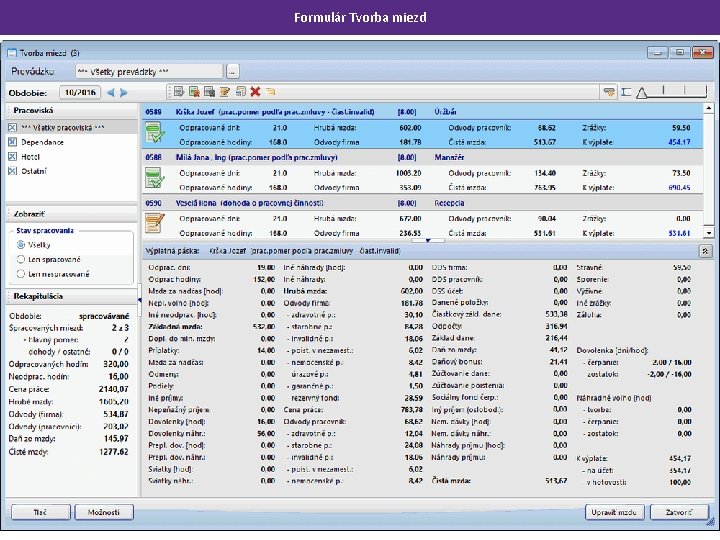720x540 pixels.
Task: Click the Zatvoriť button
Action: pyautogui.click(x=679, y=512)
